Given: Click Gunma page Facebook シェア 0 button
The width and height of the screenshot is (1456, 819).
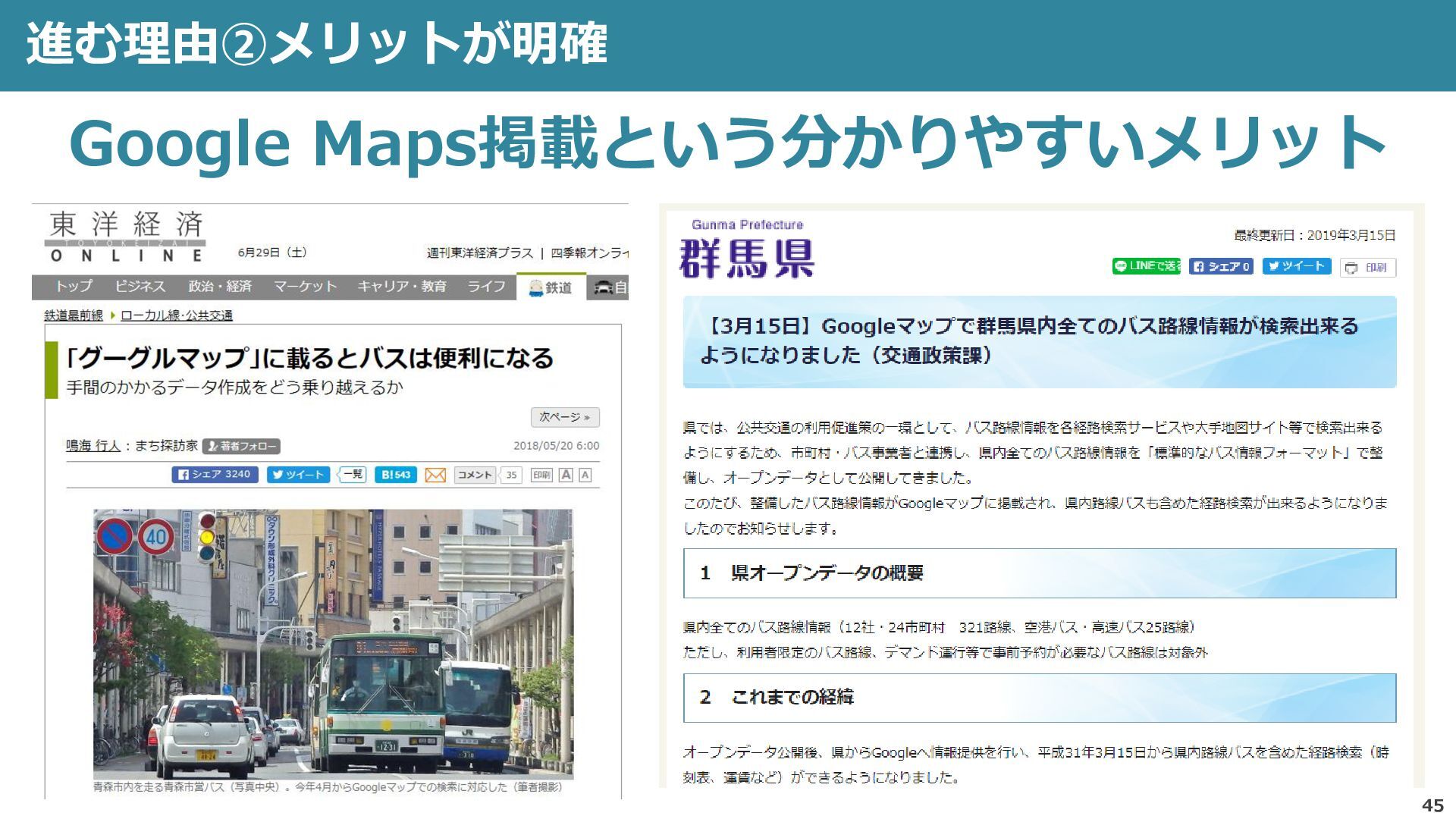Looking at the screenshot, I should (x=1221, y=266).
